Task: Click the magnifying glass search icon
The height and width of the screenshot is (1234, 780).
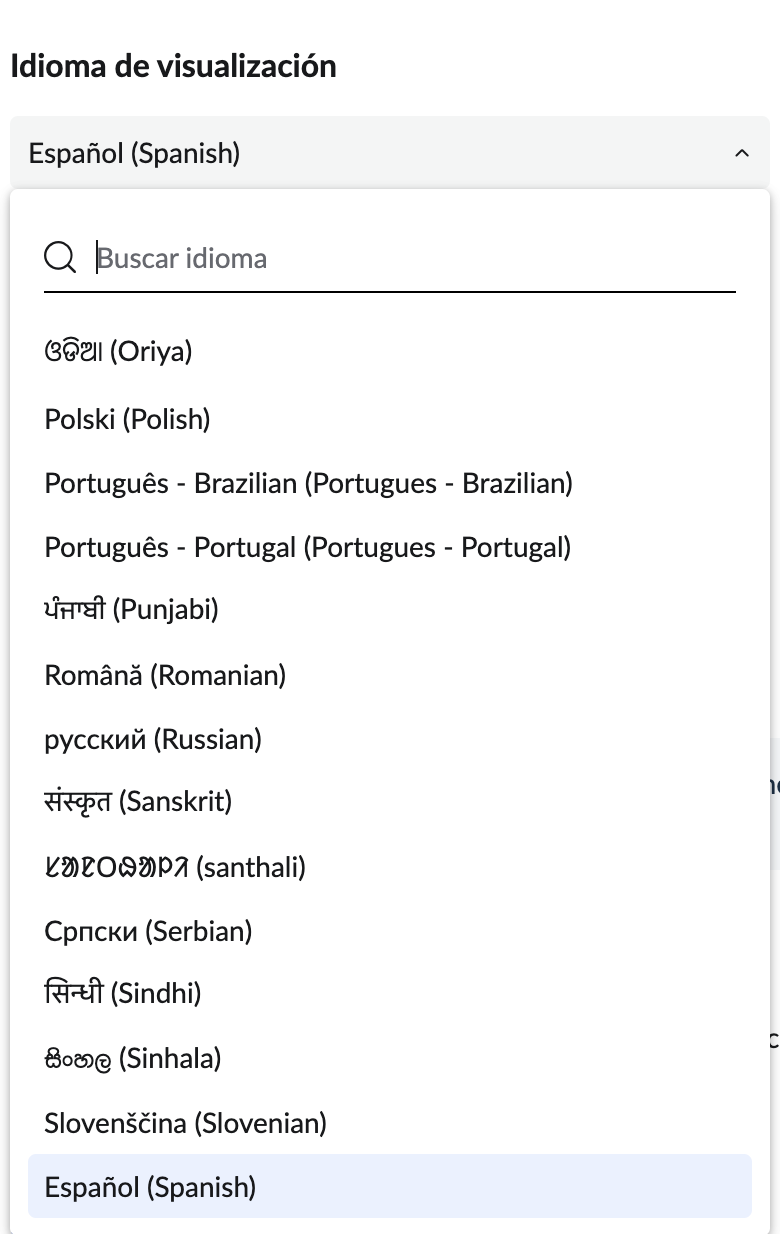Action: coord(60,257)
